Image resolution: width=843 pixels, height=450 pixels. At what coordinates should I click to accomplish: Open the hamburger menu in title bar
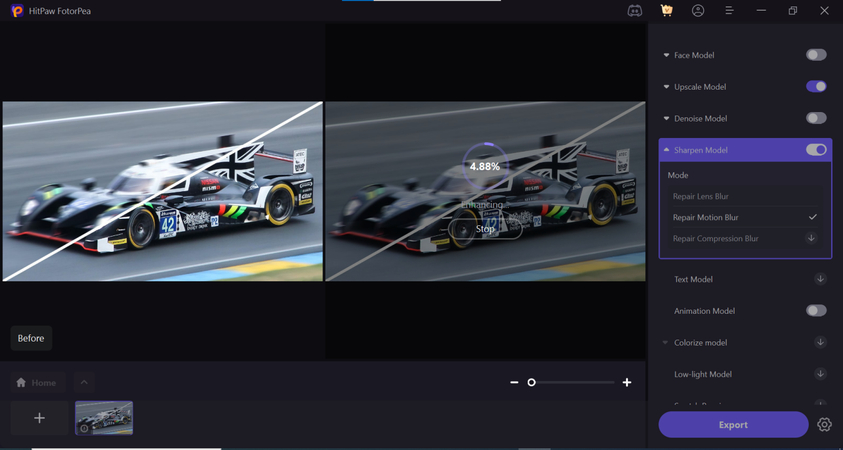point(730,11)
